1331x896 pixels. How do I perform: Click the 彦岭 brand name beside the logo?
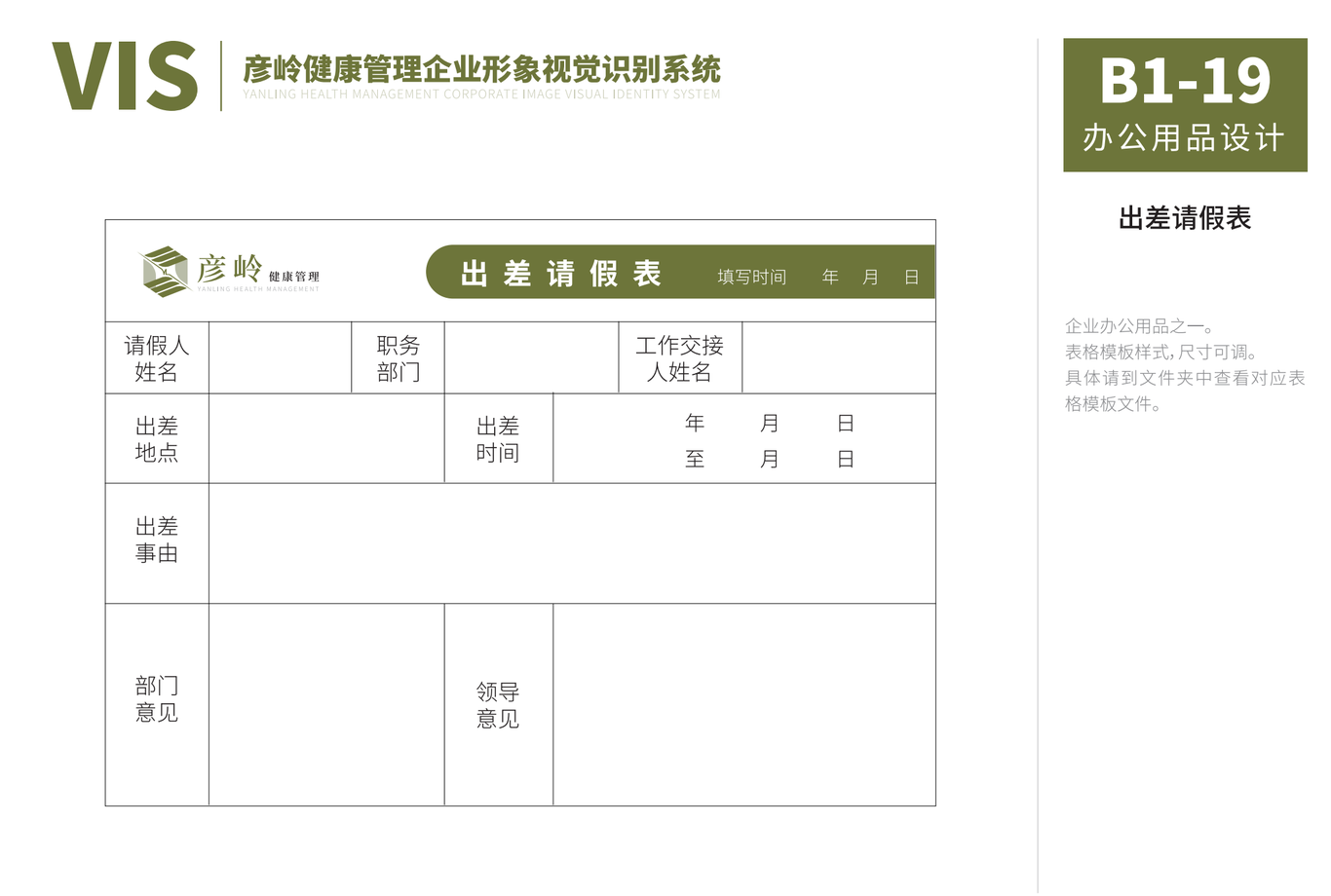click(229, 267)
